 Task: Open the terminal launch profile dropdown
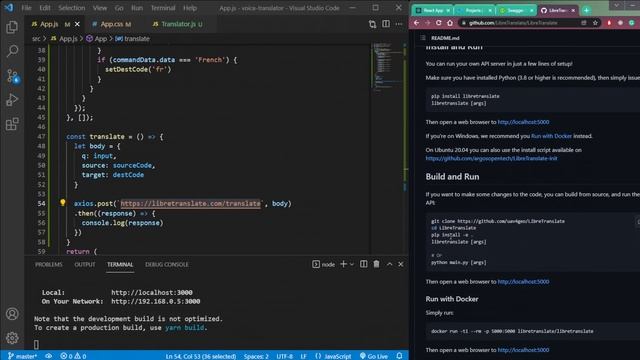coord(352,264)
